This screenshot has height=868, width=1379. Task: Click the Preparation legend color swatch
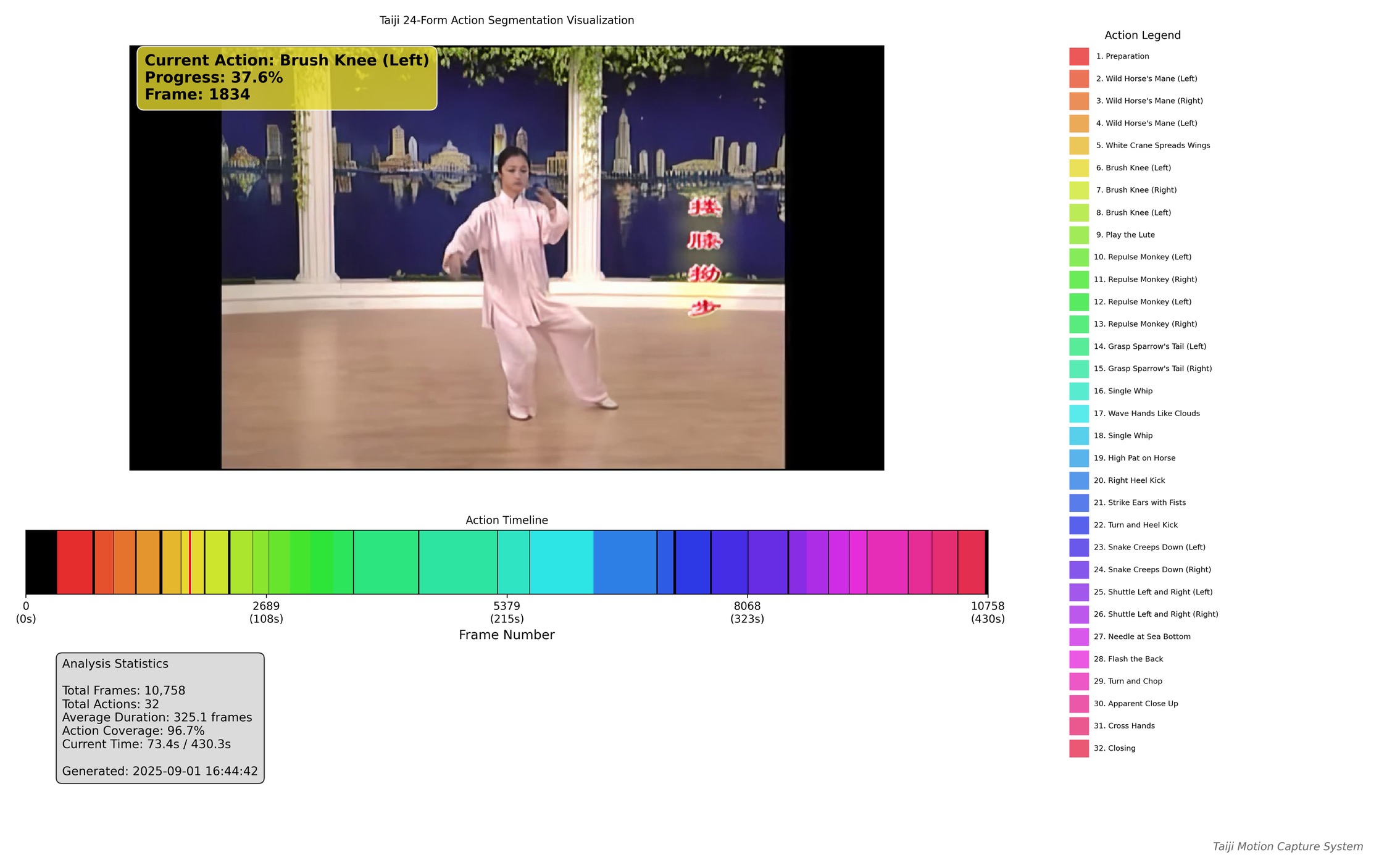(x=1078, y=56)
